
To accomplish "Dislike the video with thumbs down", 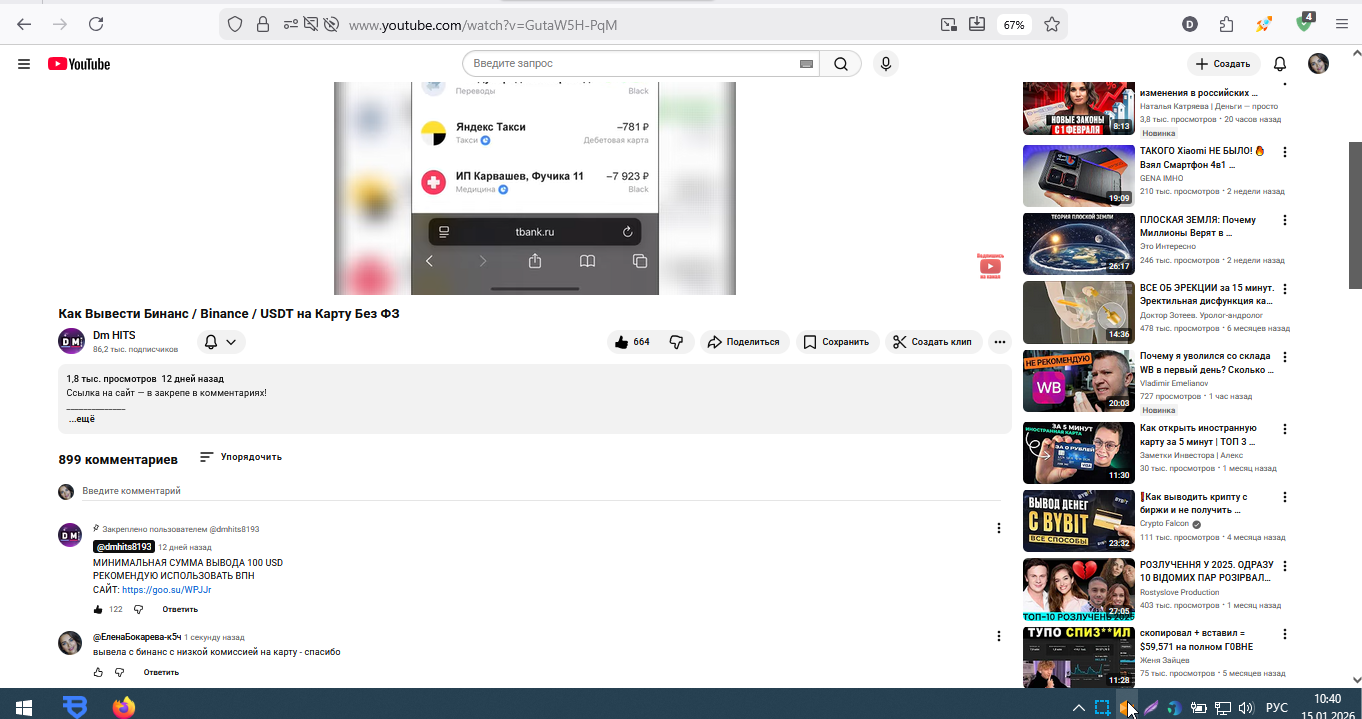I will click(x=676, y=342).
